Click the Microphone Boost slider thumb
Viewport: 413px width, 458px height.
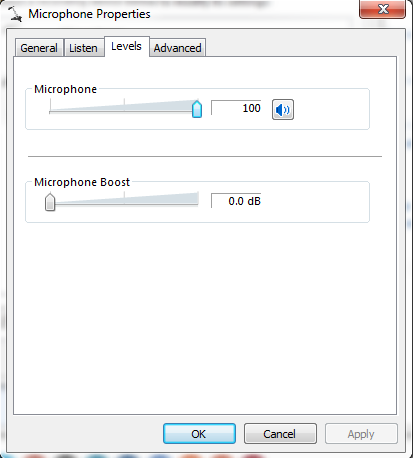click(50, 202)
